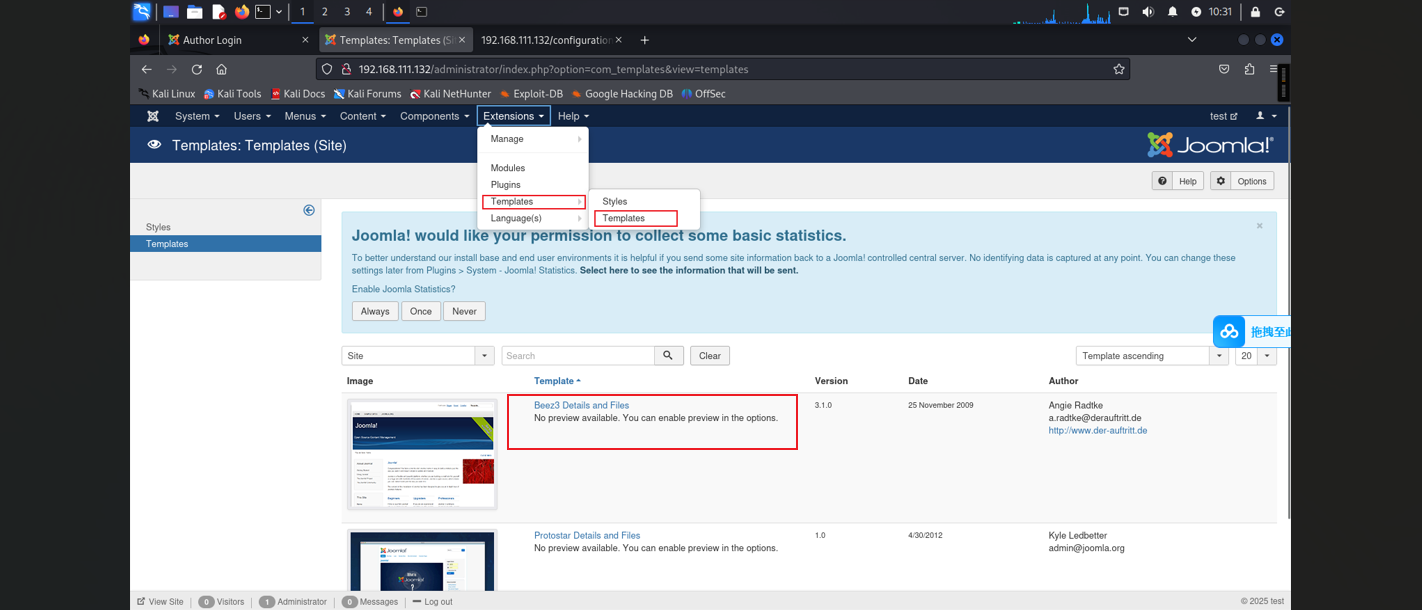
Task: Open the System dropdown menu
Action: click(196, 116)
